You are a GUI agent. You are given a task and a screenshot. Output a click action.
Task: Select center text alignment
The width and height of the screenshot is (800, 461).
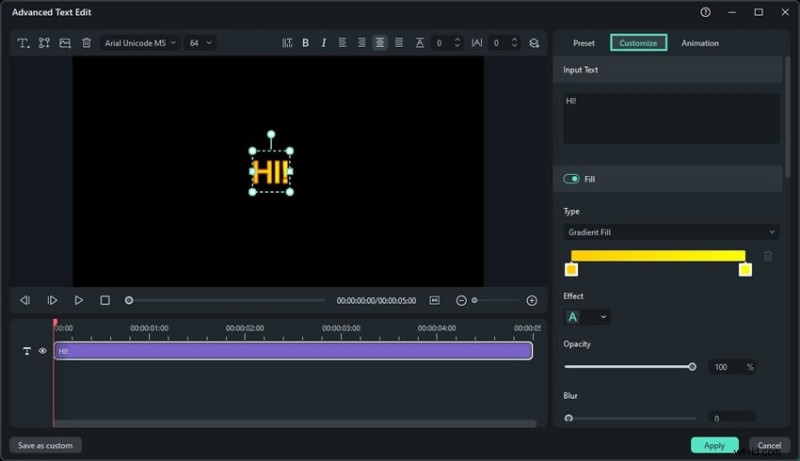(380, 43)
